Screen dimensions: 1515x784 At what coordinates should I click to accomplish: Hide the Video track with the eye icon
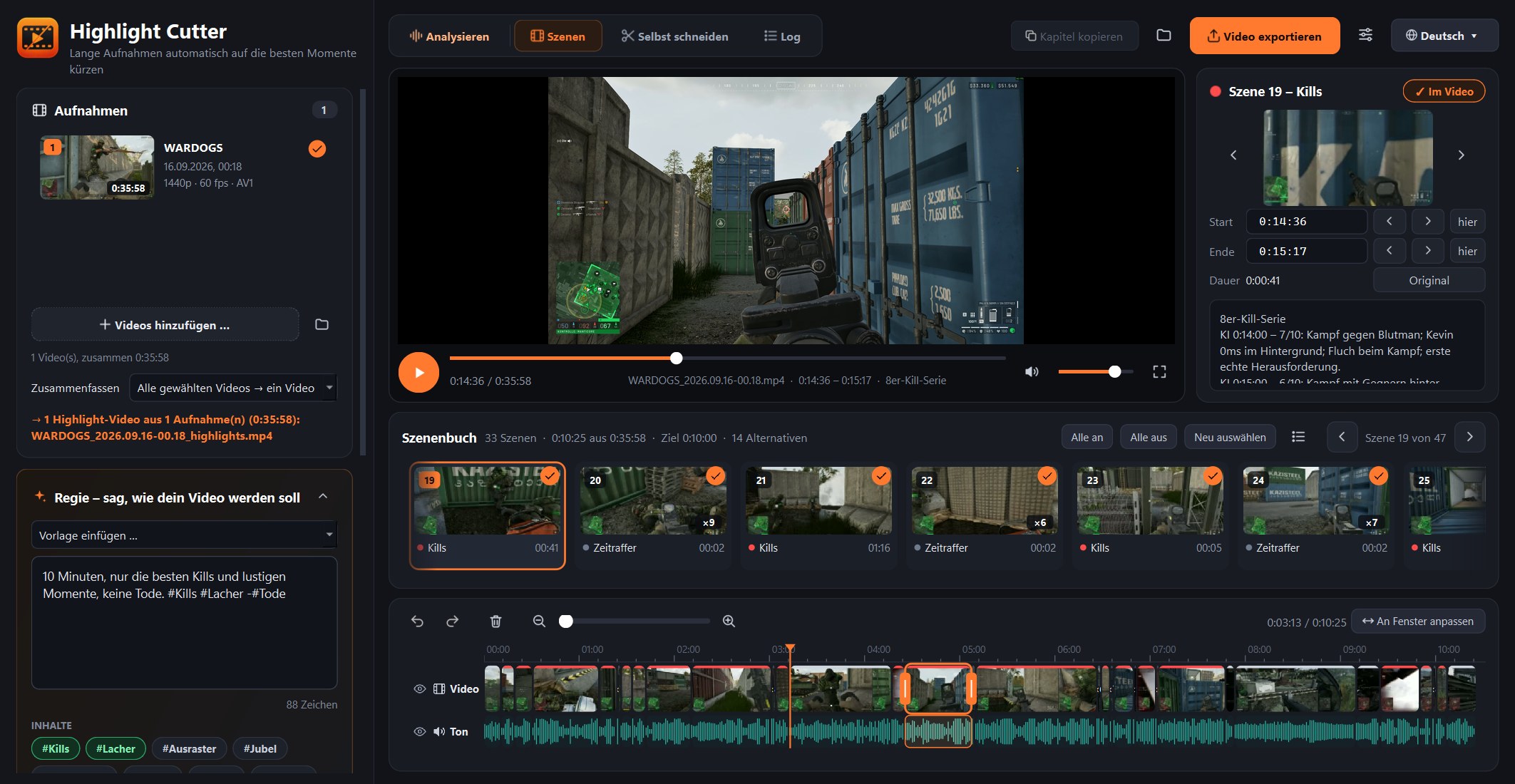419,689
